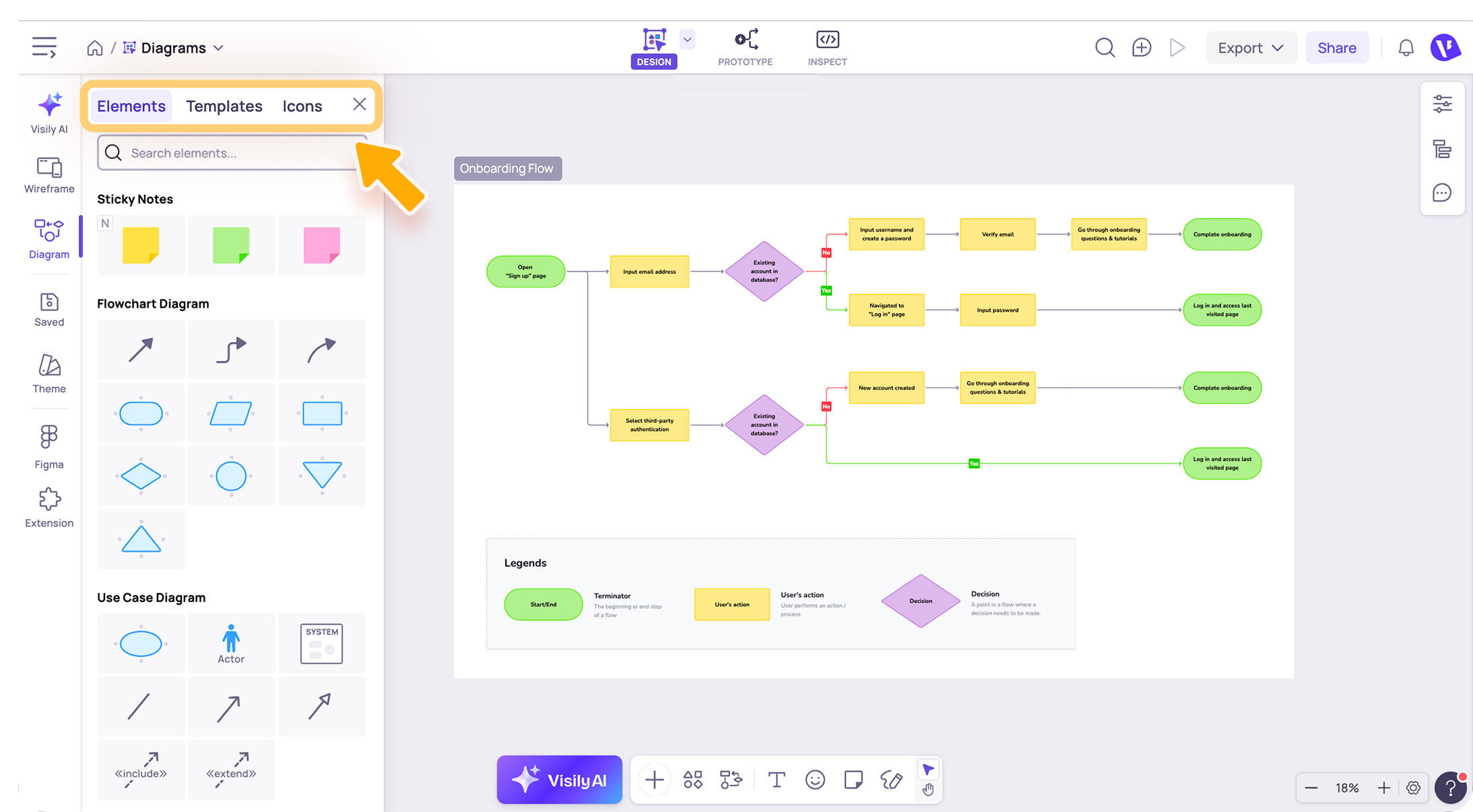The width and height of the screenshot is (1473, 812).
Task: Expand the Design mode dropdown chevron
Action: (x=687, y=39)
